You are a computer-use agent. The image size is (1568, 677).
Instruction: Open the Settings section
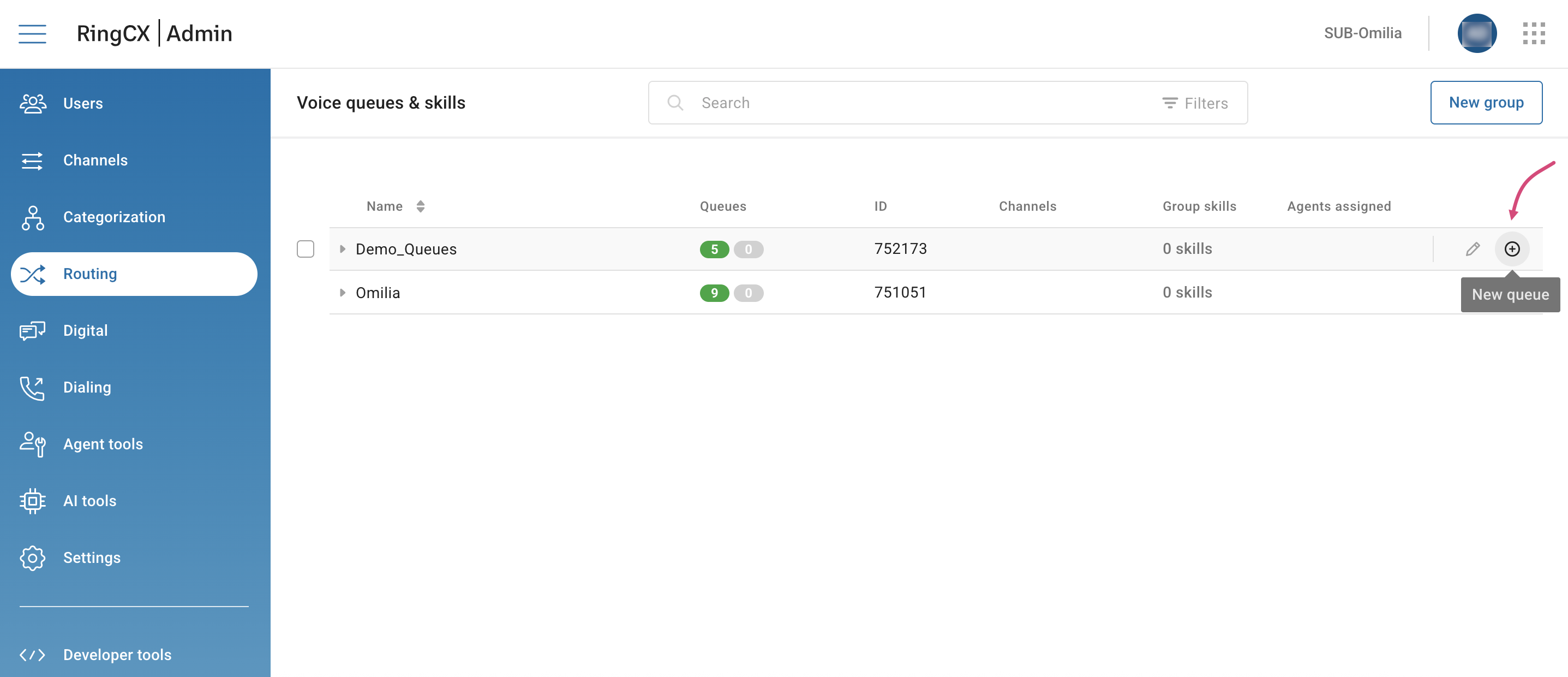tap(91, 557)
